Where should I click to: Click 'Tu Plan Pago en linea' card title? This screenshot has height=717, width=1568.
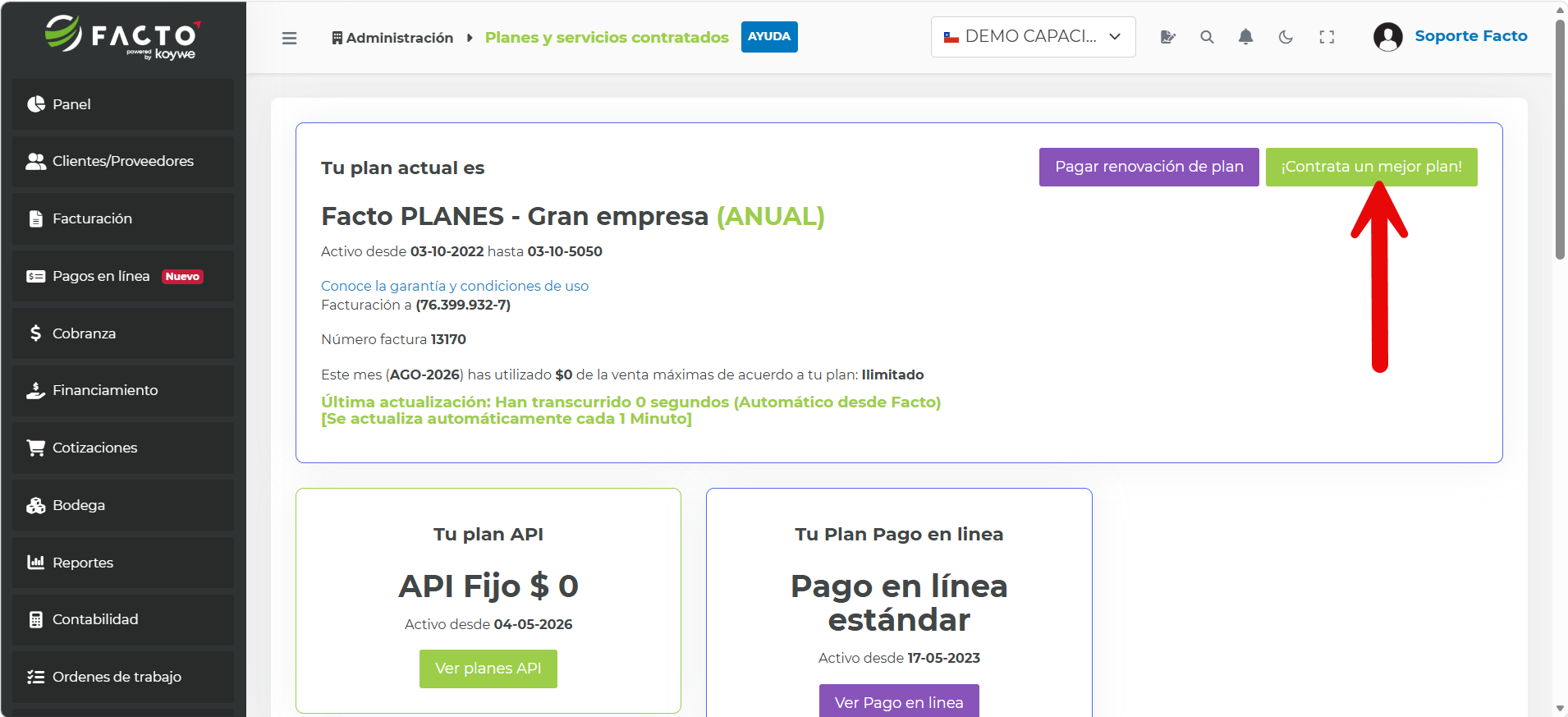pyautogui.click(x=899, y=534)
